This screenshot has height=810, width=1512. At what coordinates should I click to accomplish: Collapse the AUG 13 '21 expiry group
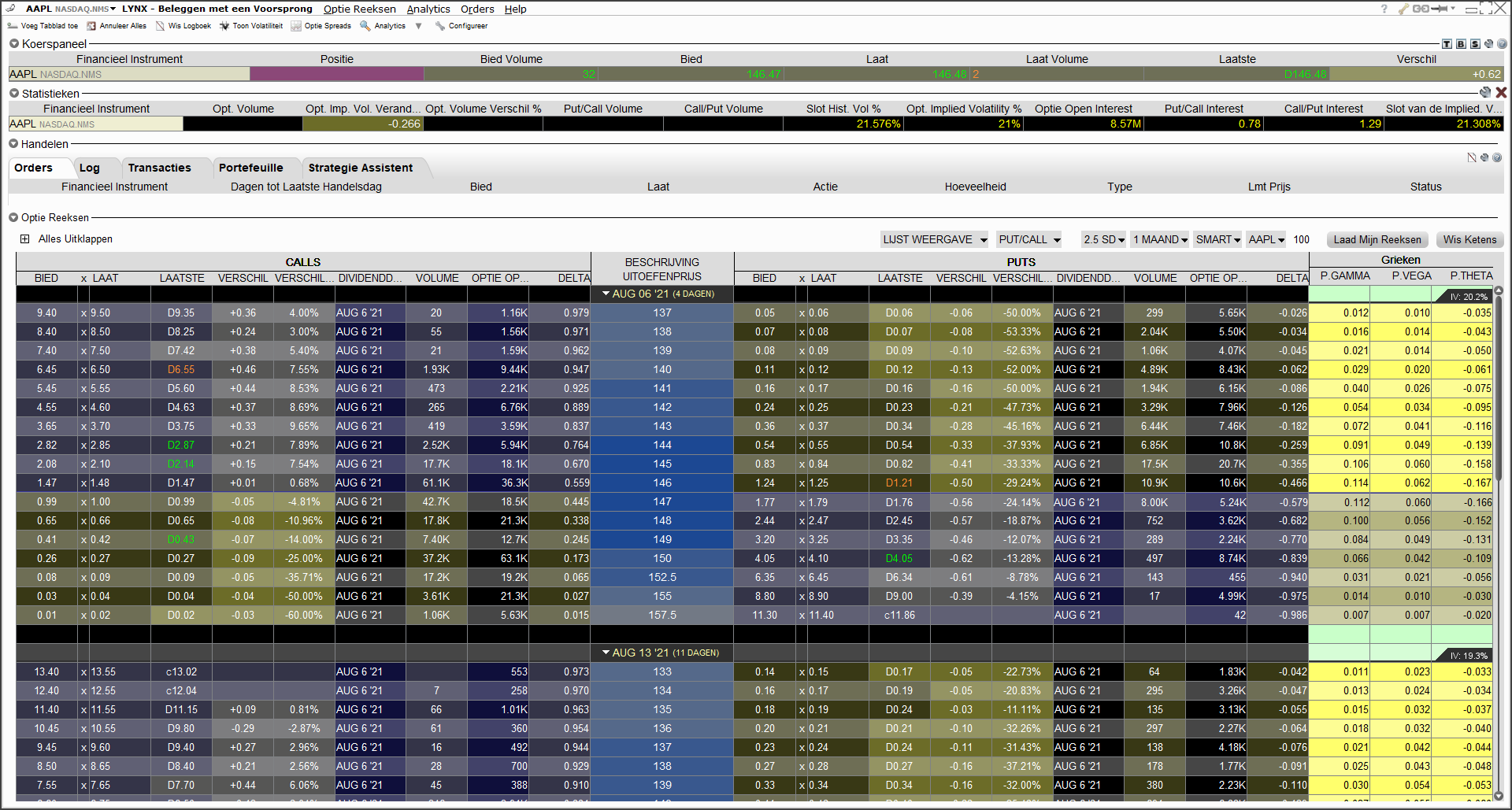tap(606, 653)
